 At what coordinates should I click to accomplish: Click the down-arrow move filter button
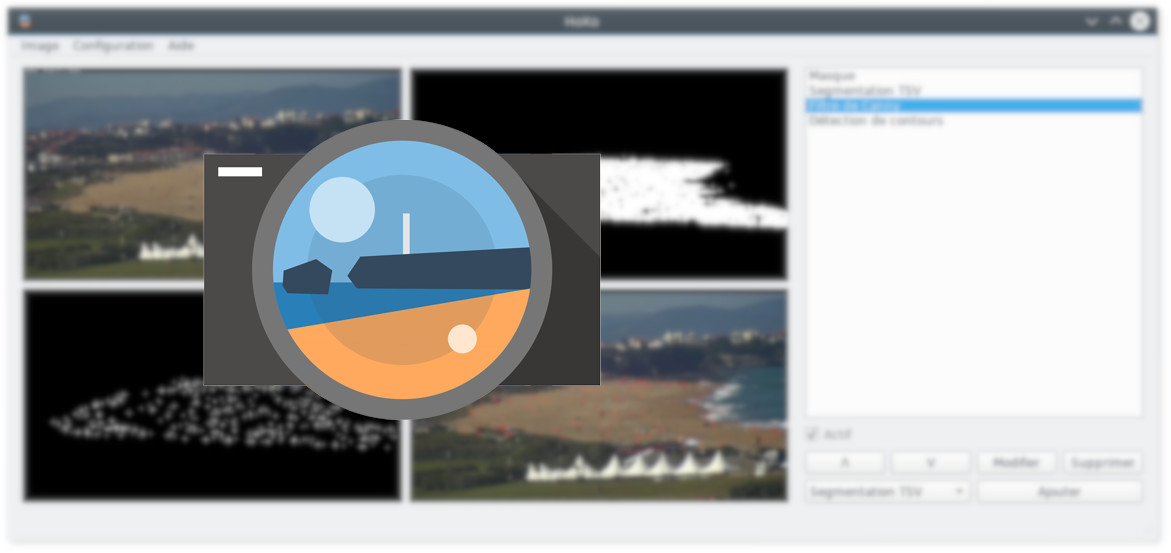(x=930, y=463)
